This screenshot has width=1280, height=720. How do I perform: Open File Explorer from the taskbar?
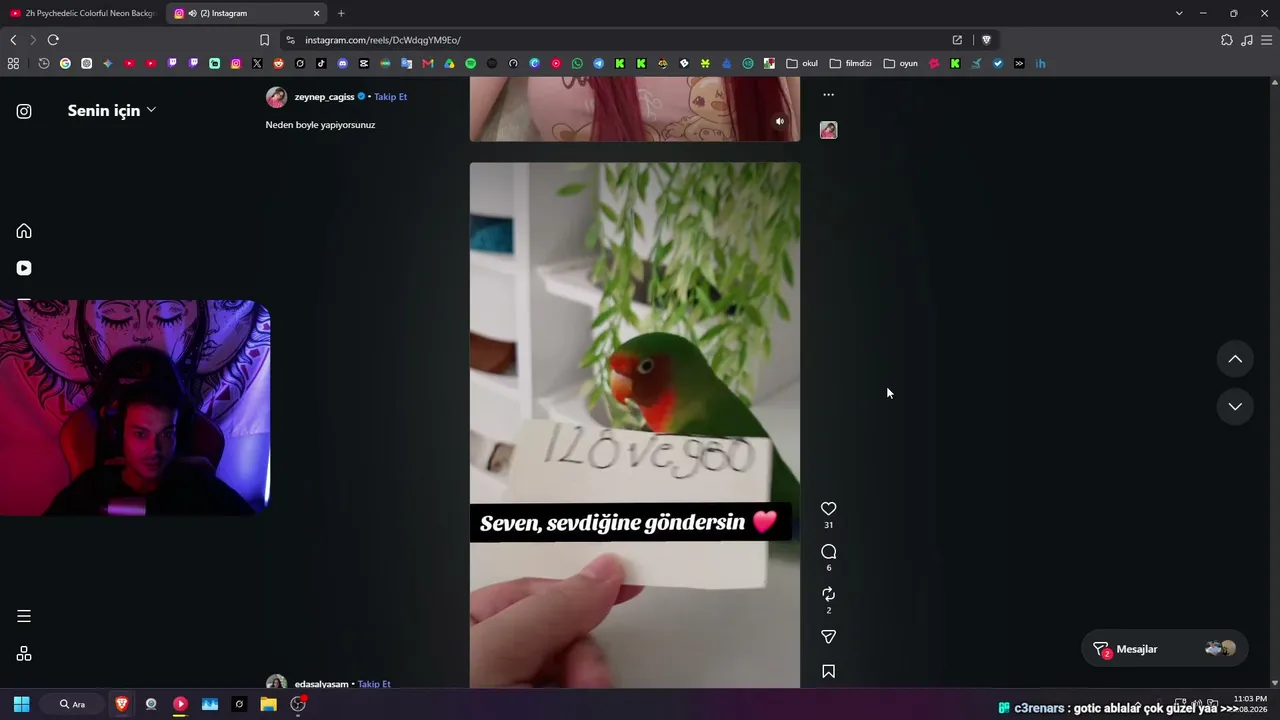click(268, 704)
